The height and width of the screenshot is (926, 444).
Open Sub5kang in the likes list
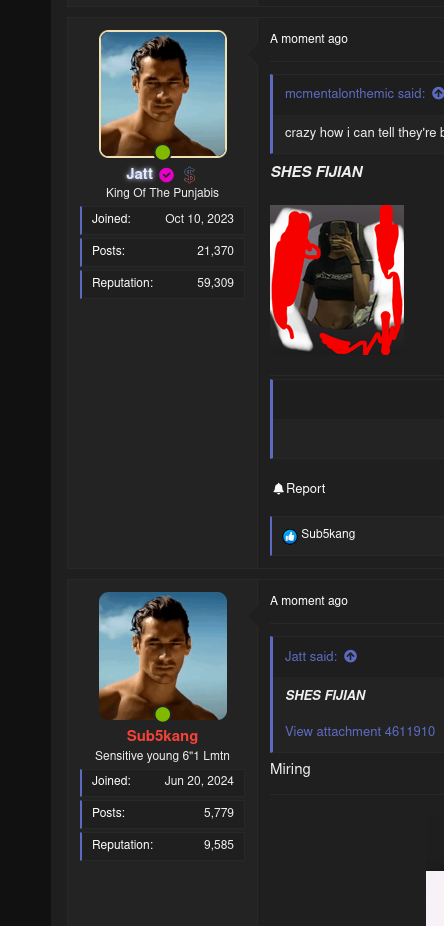328,534
